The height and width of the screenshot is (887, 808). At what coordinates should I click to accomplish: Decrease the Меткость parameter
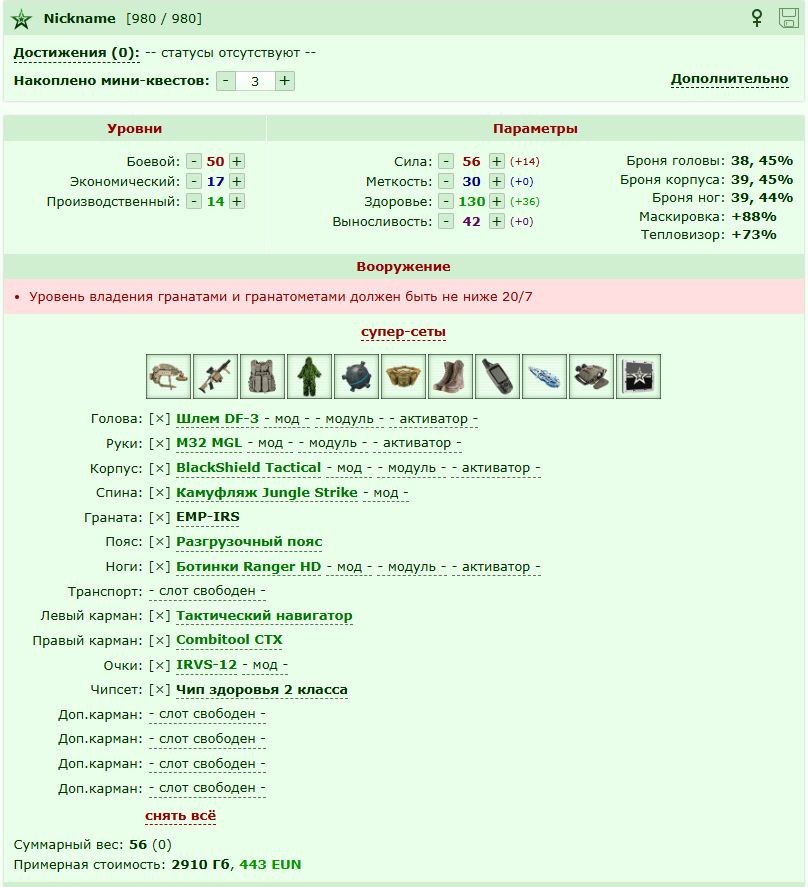tap(446, 182)
